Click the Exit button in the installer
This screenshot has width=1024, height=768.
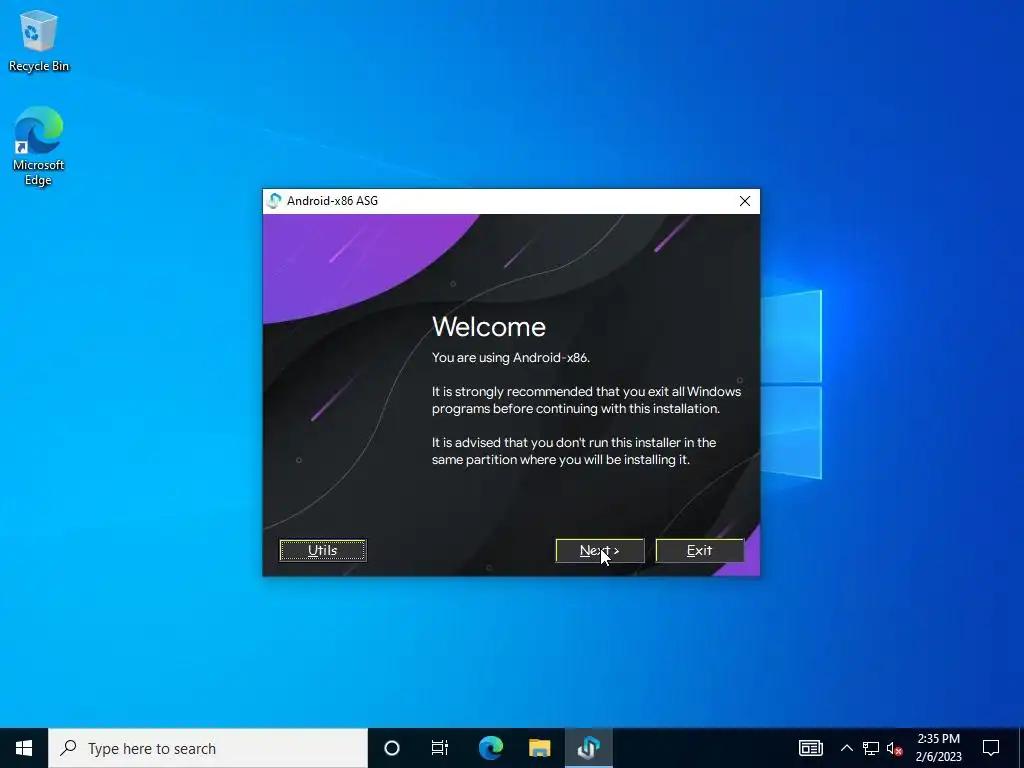coord(699,551)
